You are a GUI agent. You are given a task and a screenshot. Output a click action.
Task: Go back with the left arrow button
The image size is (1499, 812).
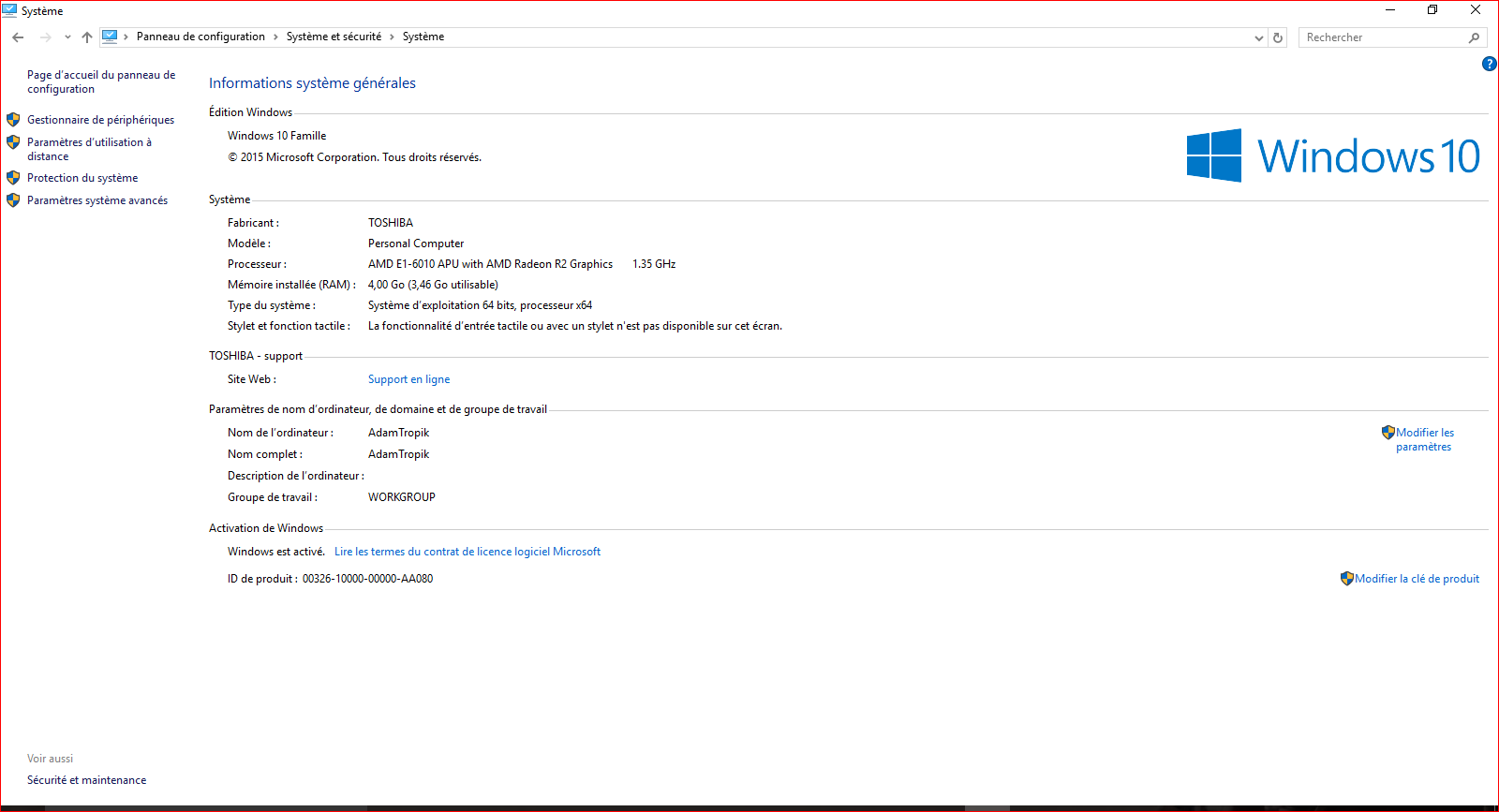coord(18,37)
